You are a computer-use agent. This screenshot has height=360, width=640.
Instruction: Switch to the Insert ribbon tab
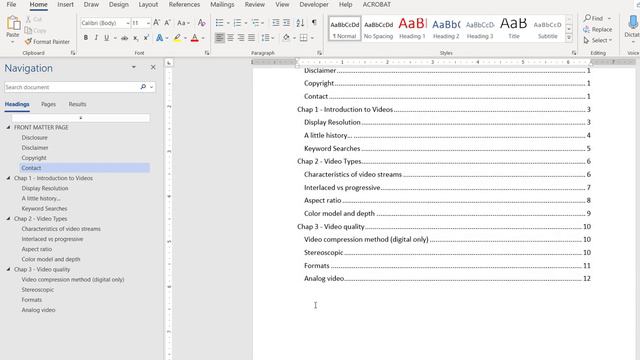[65, 4]
